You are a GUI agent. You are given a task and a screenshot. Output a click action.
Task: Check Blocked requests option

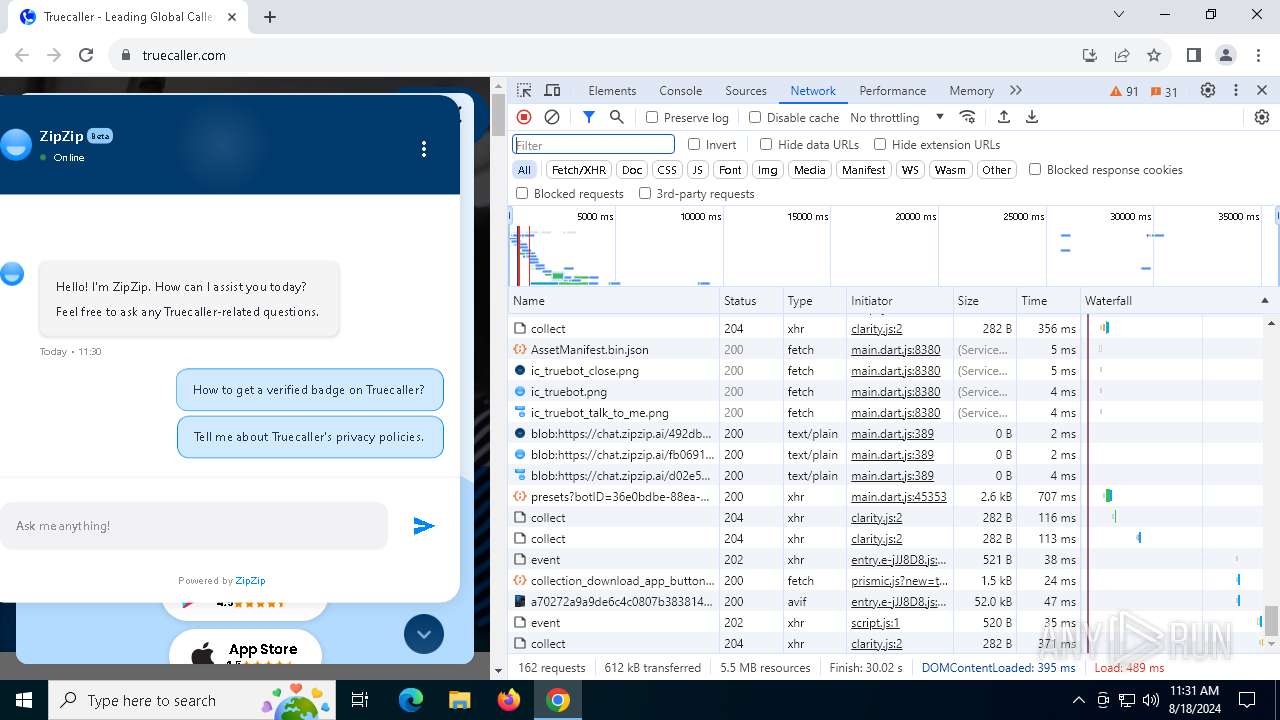pos(522,193)
